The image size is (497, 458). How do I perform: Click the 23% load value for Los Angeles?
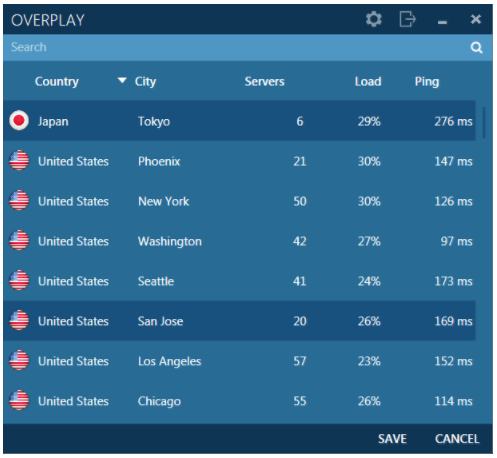(369, 362)
